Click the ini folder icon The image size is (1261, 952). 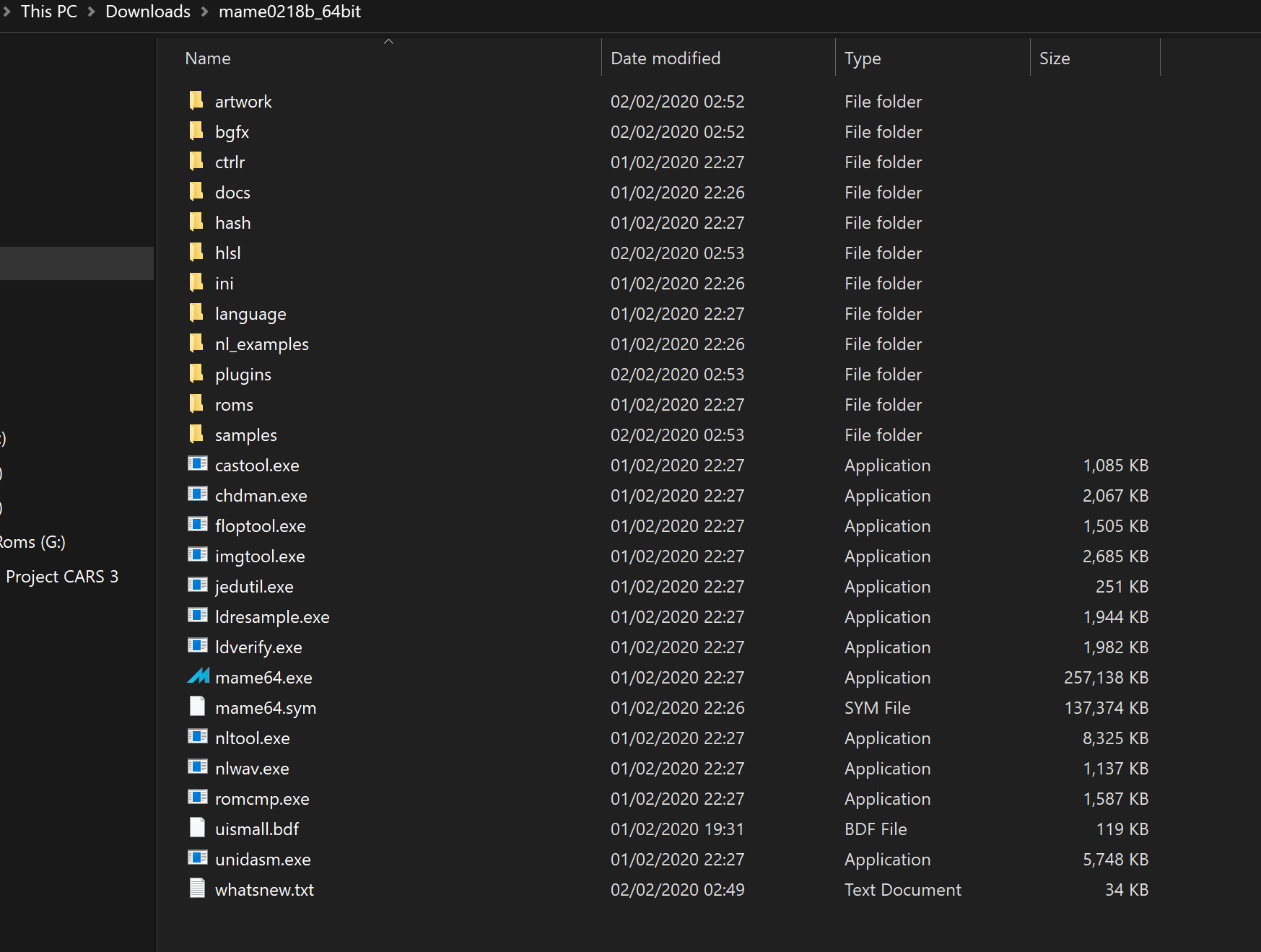[196, 282]
